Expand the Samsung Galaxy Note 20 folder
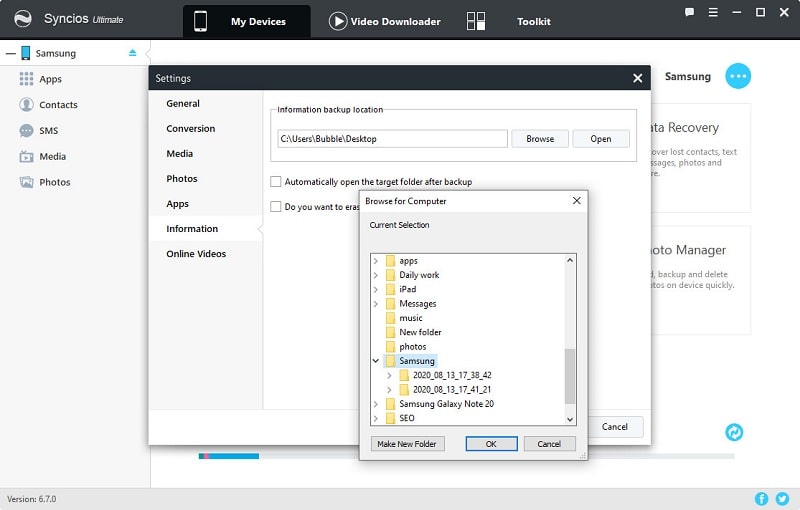The width and height of the screenshot is (800, 510). [376, 403]
